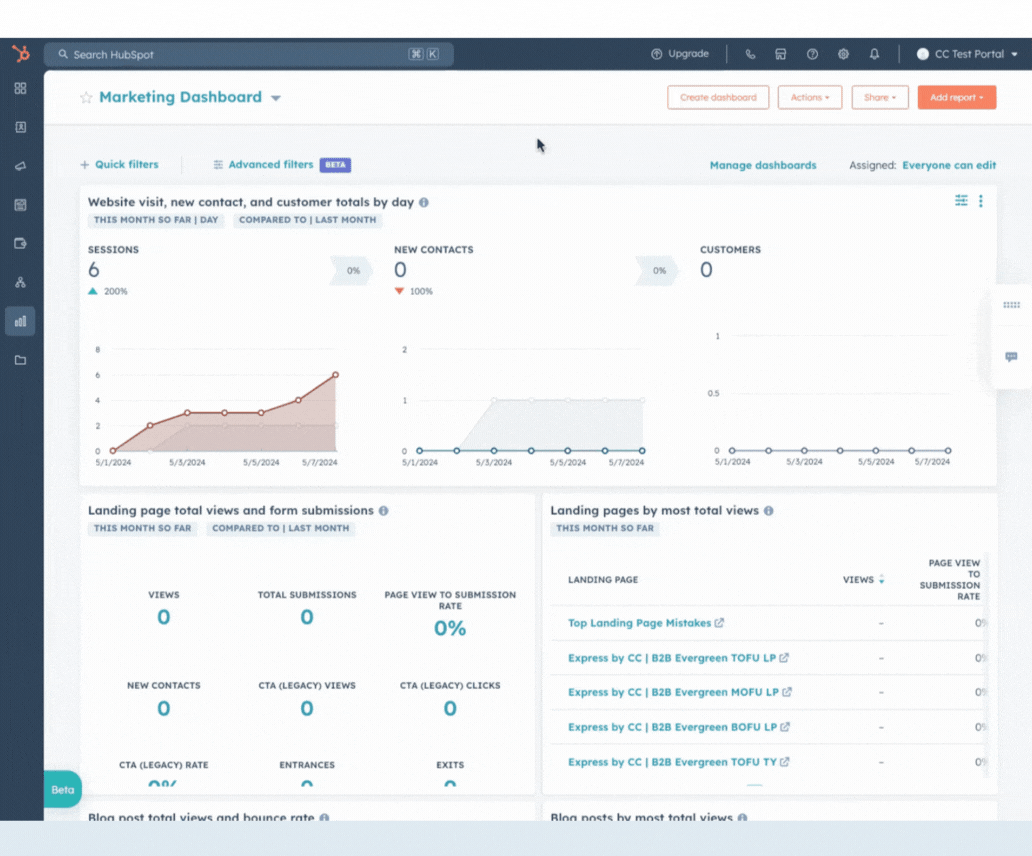Viewport: 1032px width, 856px height.
Task: Favorite the dashboard with the star icon
Action: (x=86, y=98)
